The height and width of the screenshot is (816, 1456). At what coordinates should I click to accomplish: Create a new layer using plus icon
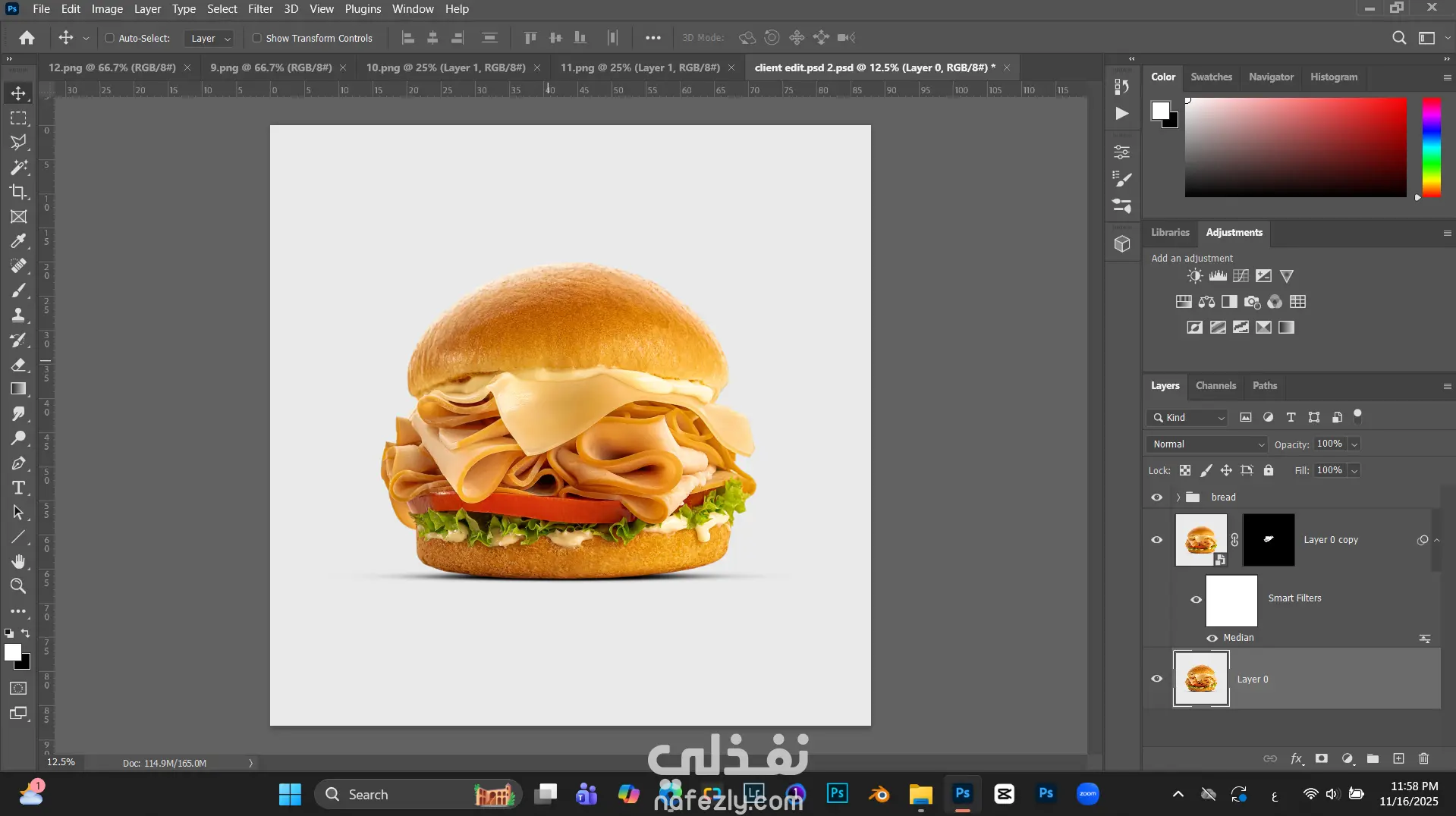(x=1398, y=758)
